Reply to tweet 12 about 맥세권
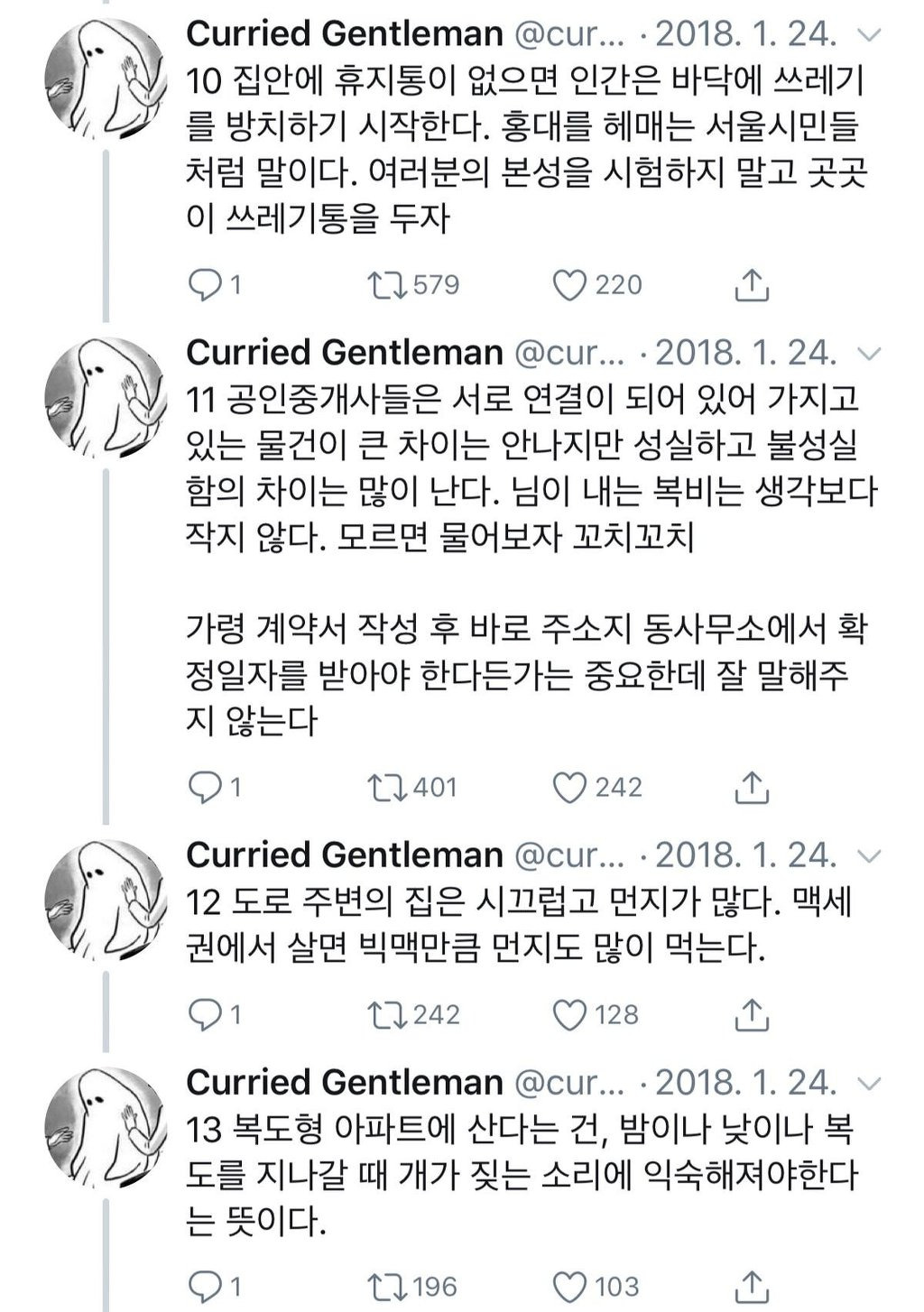Viewport: 924px width, 1312px height. tap(205, 1014)
